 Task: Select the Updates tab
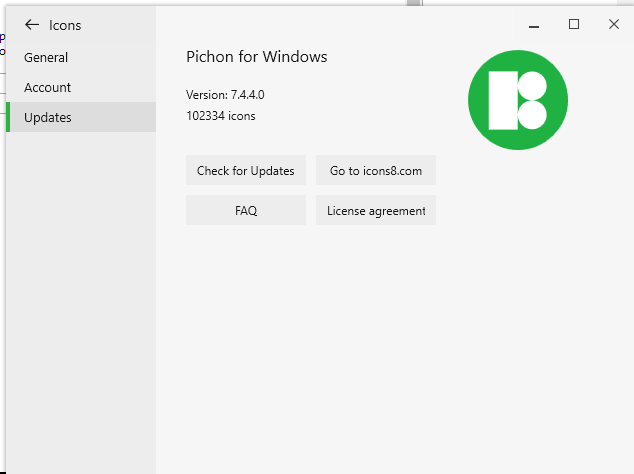(x=81, y=117)
